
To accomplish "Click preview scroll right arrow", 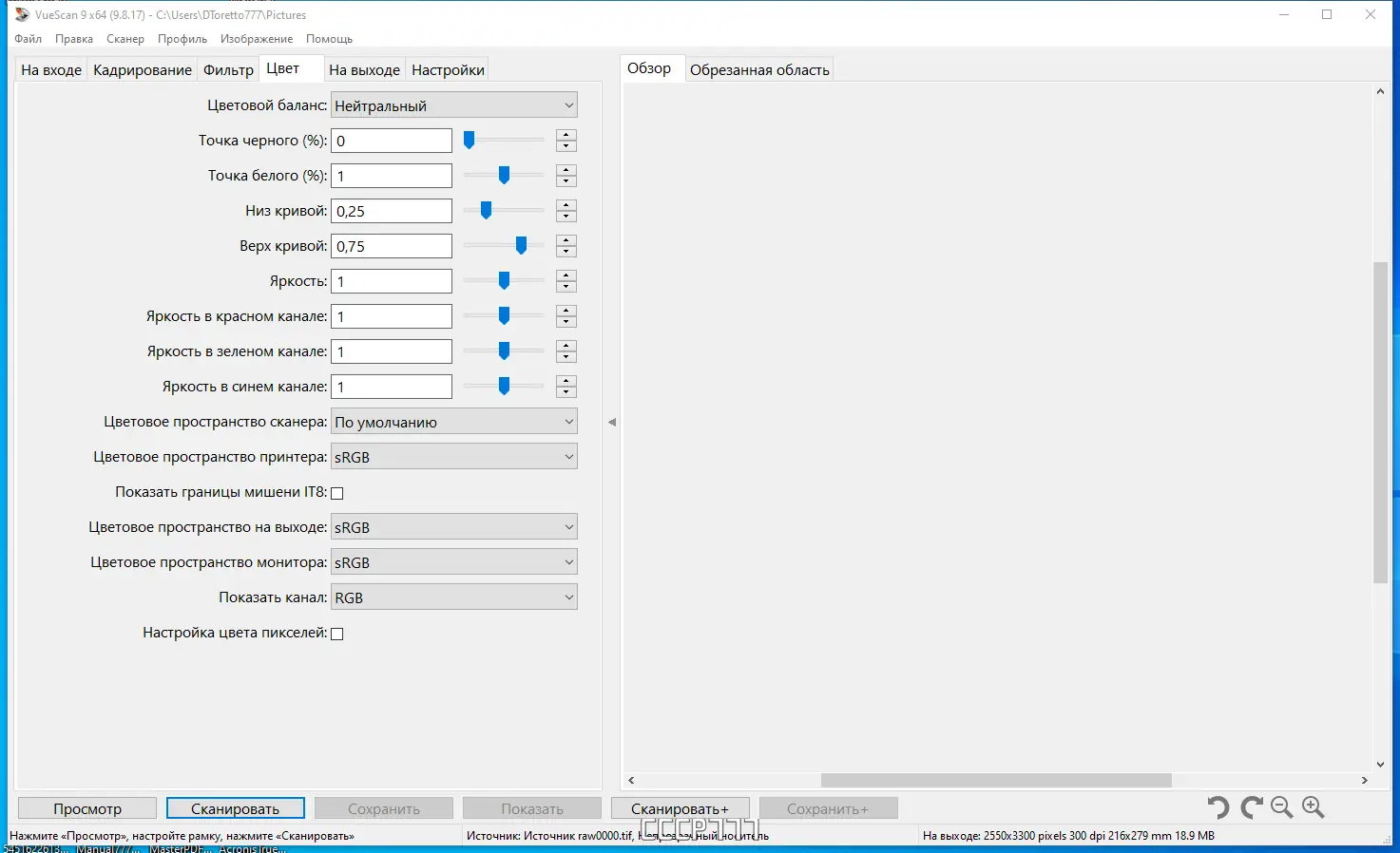I will [x=1365, y=780].
